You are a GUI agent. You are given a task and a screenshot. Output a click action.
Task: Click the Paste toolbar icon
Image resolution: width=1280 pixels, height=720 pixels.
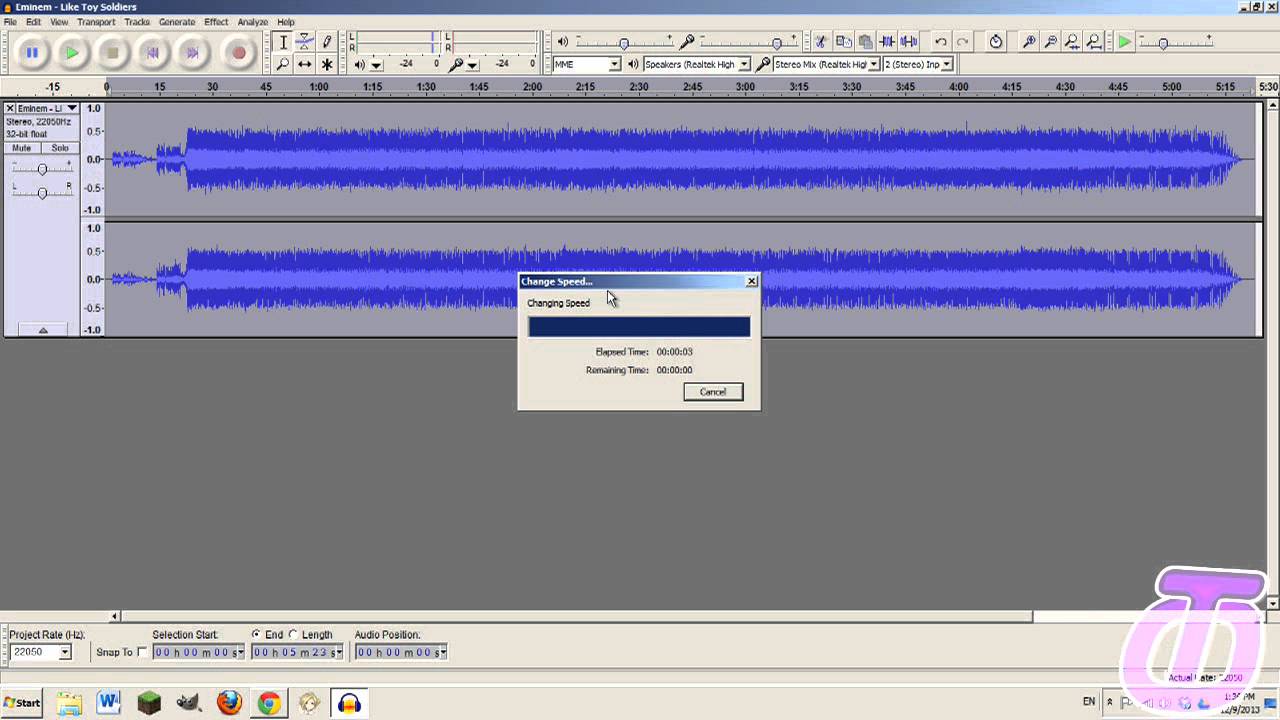pyautogui.click(x=865, y=42)
